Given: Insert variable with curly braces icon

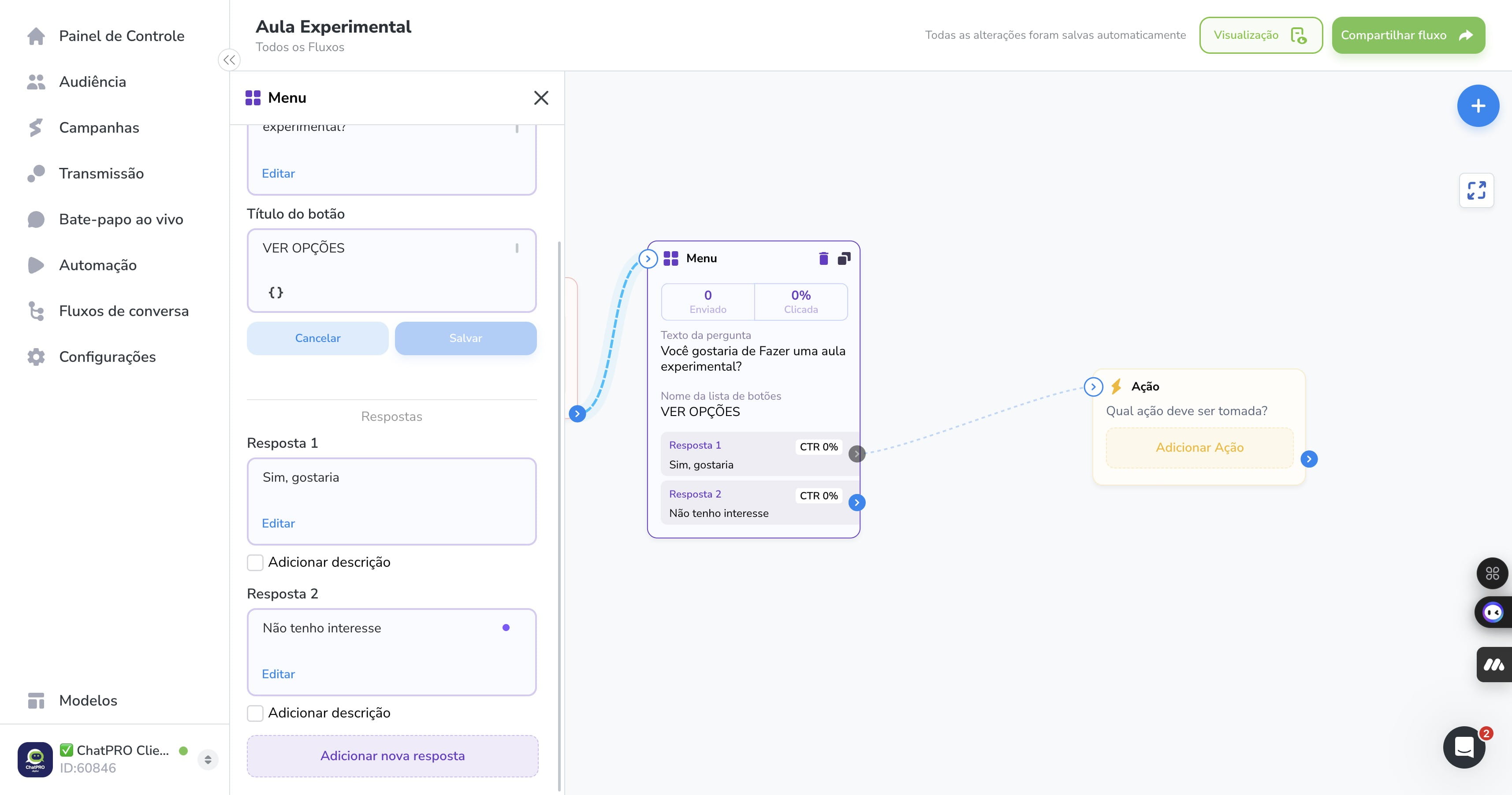Looking at the screenshot, I should click(276, 292).
